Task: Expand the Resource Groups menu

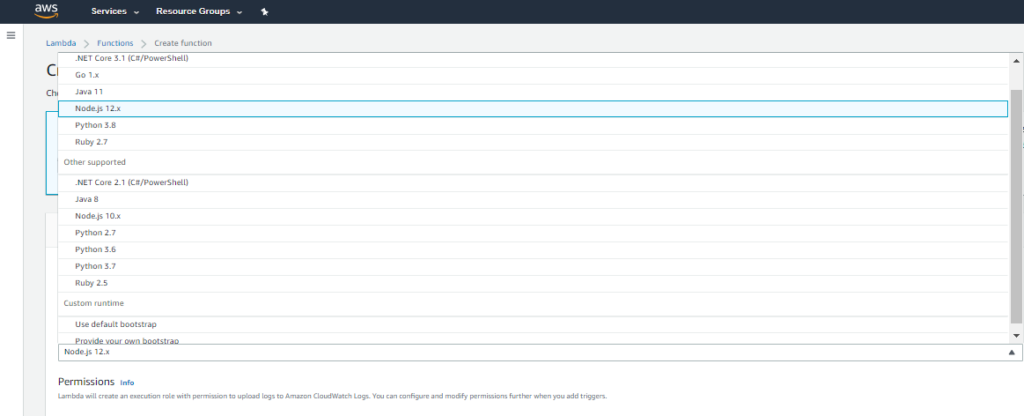Action: [x=199, y=12]
